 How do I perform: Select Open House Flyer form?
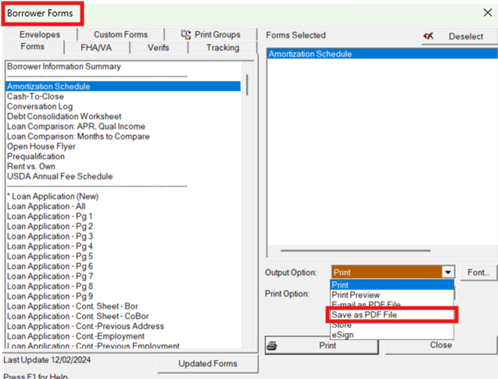pos(123,146)
